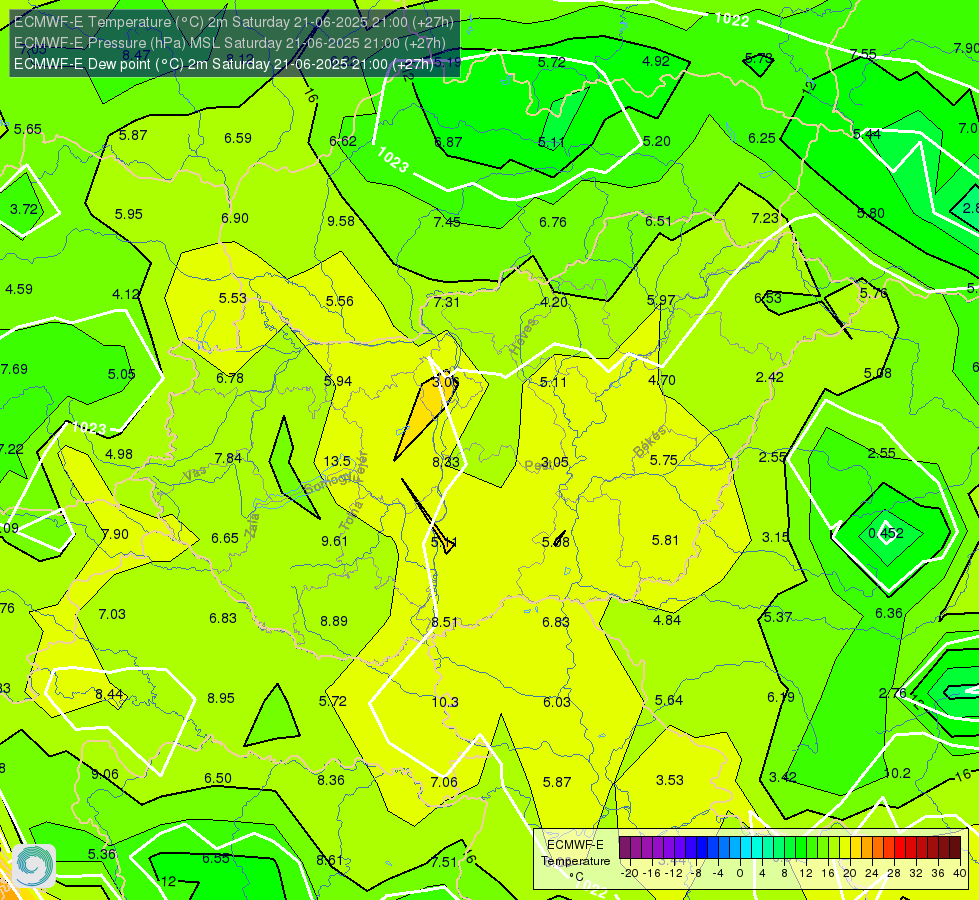Click the dew point value 8.44
Screen dimensions: 979x900
[x=109, y=695]
